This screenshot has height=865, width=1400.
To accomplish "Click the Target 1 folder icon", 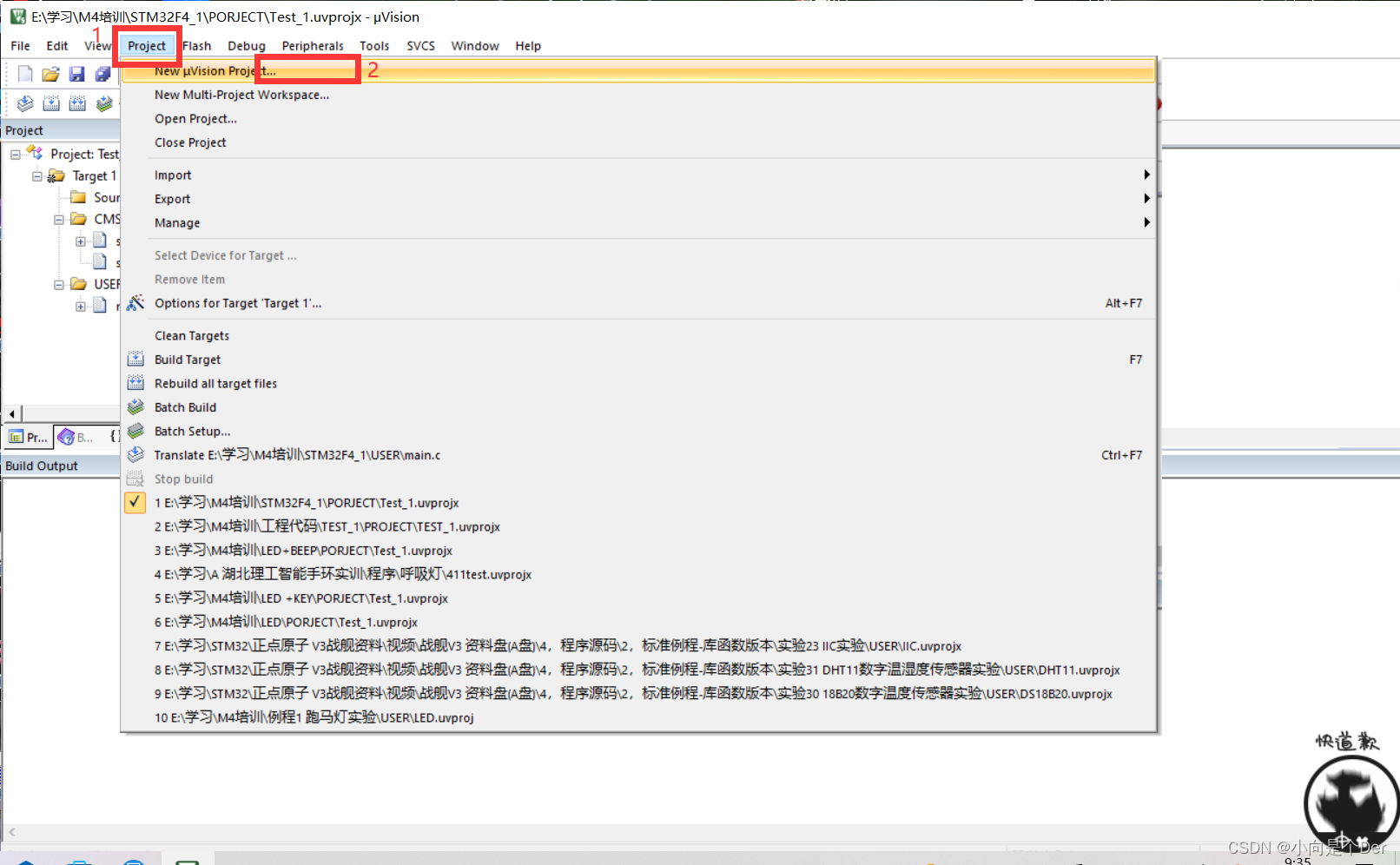I will [x=56, y=175].
